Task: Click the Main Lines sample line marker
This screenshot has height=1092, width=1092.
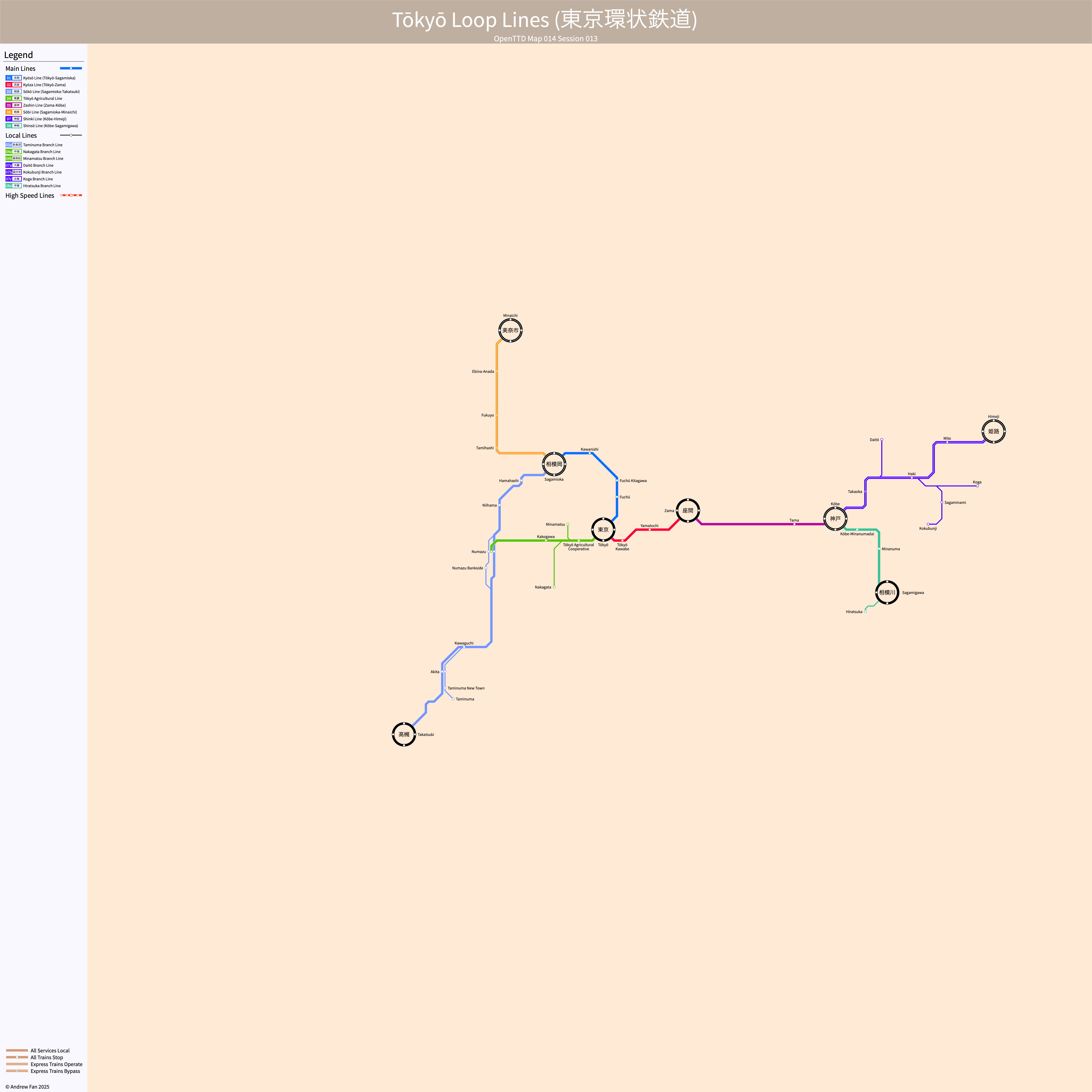Action: coord(71,68)
